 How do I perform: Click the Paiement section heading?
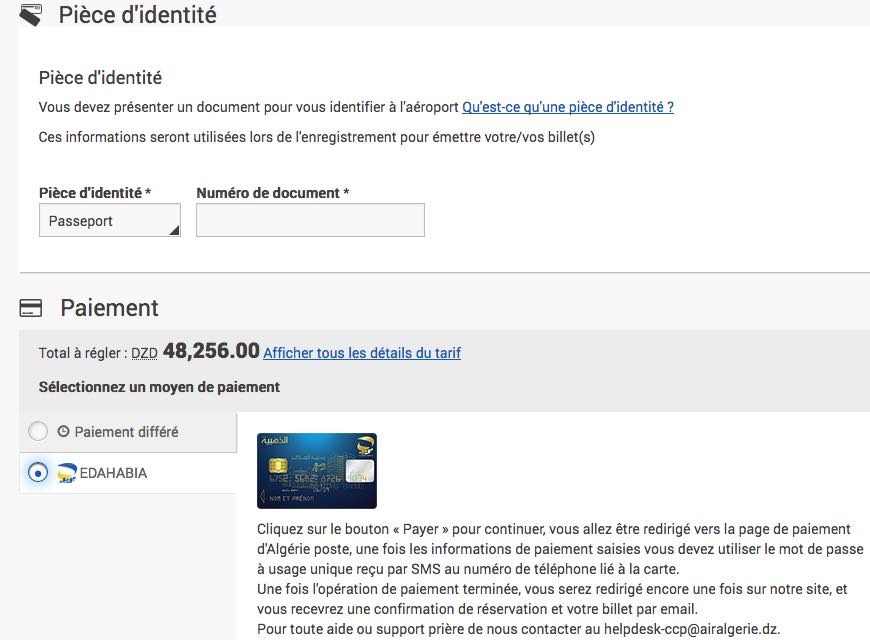[x=109, y=308]
